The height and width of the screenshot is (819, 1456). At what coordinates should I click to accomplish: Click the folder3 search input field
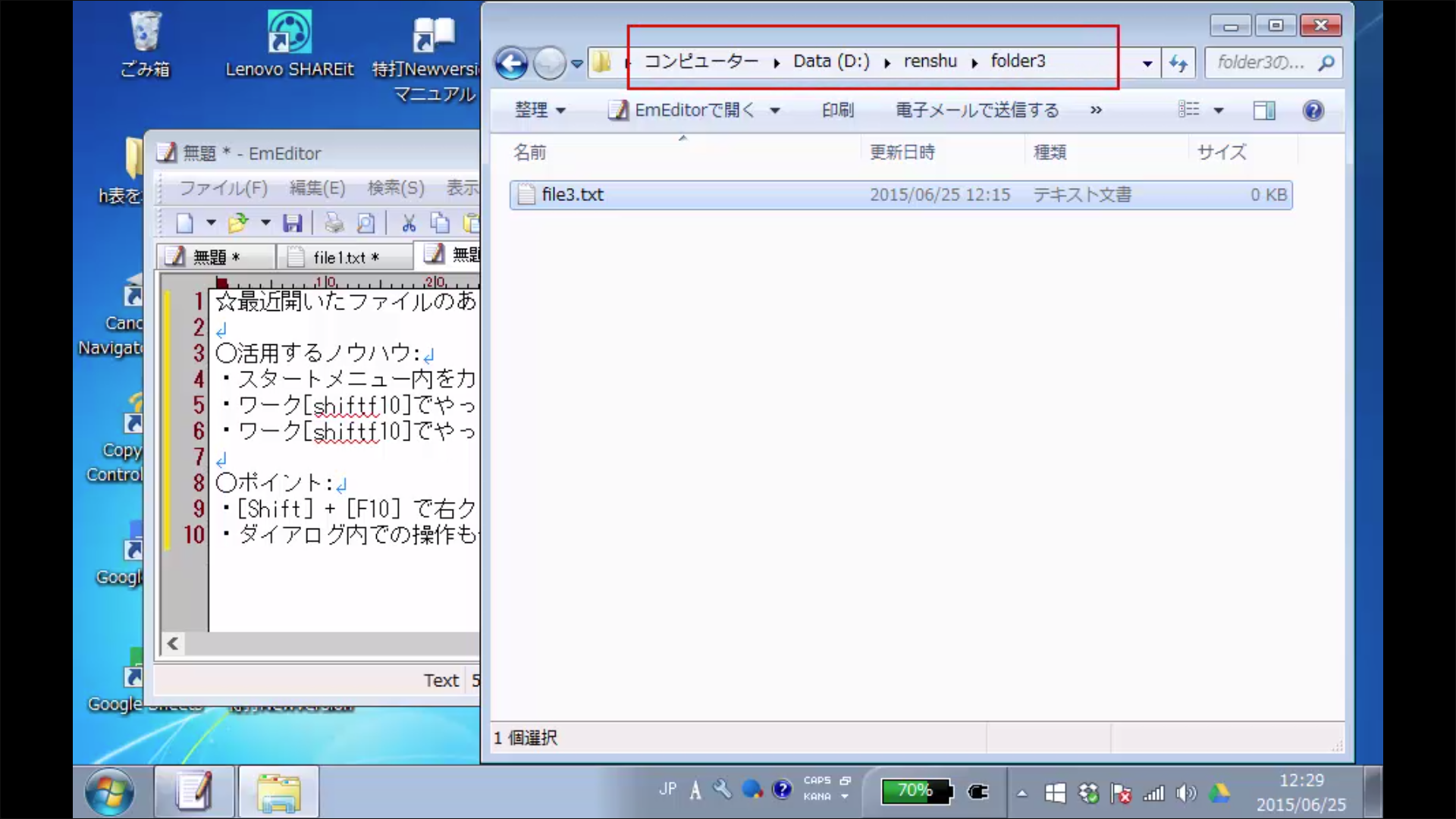click(x=1260, y=63)
